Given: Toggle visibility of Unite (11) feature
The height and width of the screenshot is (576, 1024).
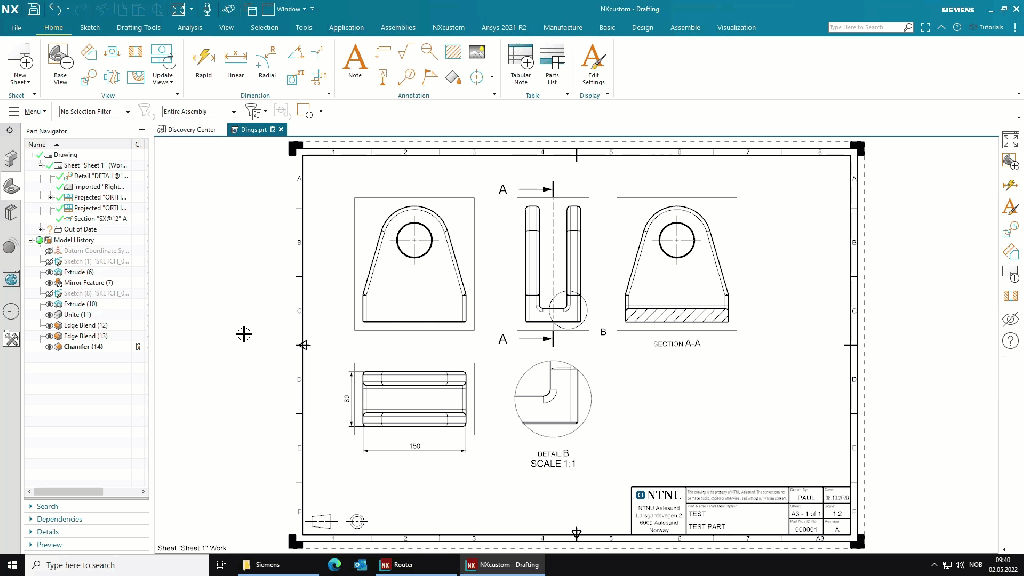Looking at the screenshot, I should [x=48, y=315].
